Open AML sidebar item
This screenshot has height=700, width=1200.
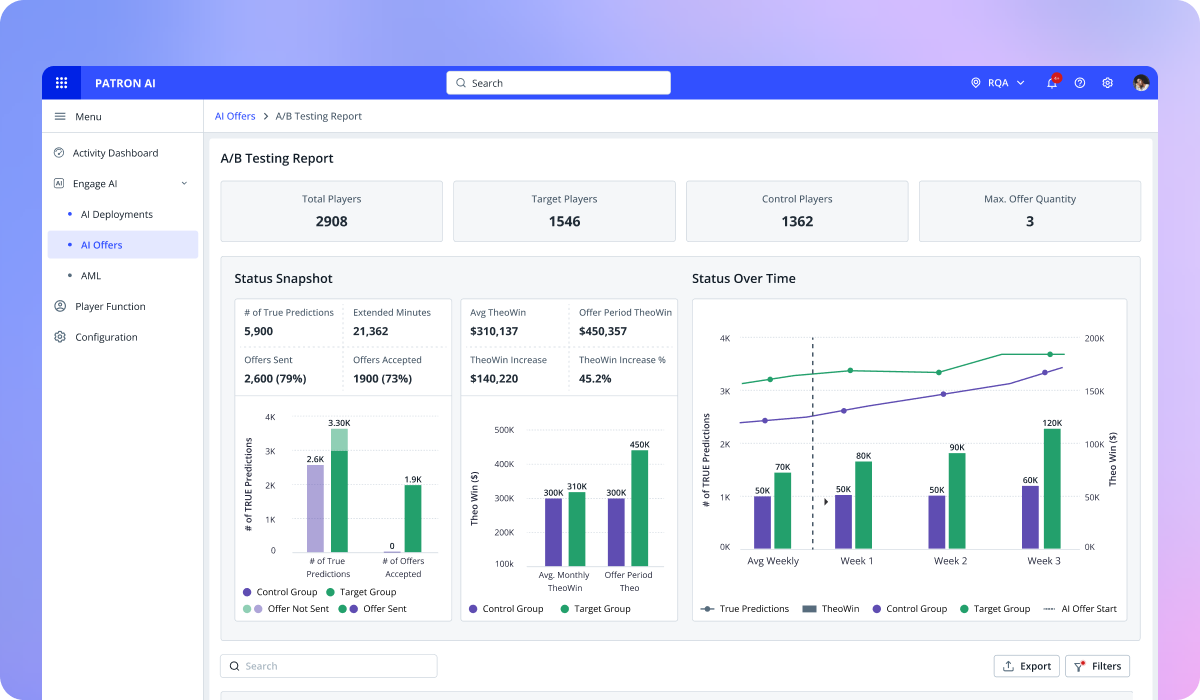[123, 276]
